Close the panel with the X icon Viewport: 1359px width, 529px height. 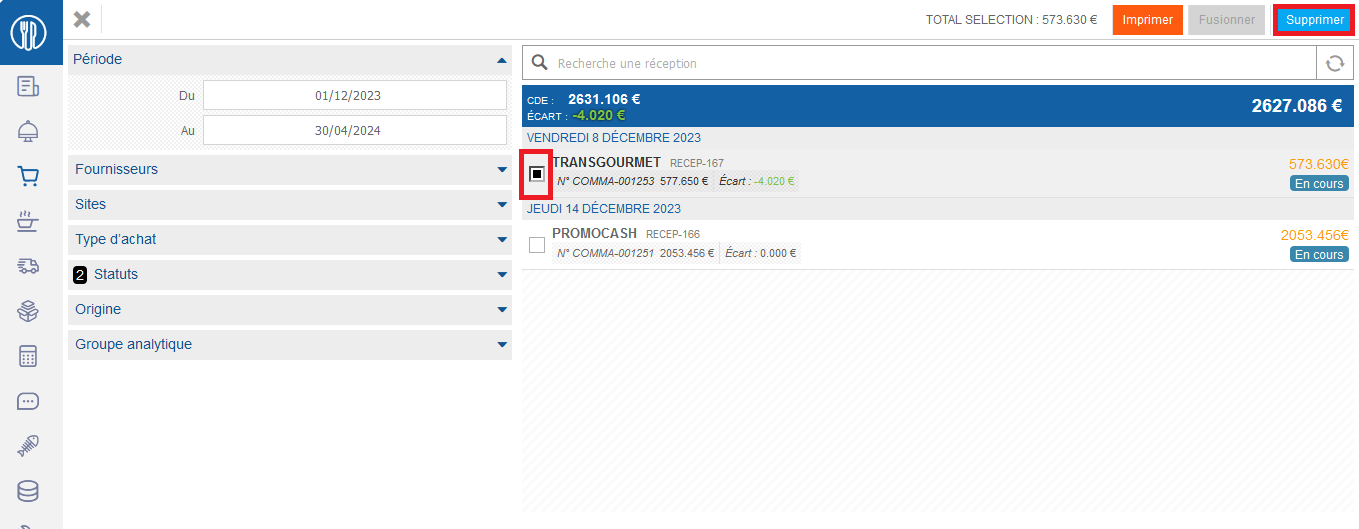click(82, 19)
